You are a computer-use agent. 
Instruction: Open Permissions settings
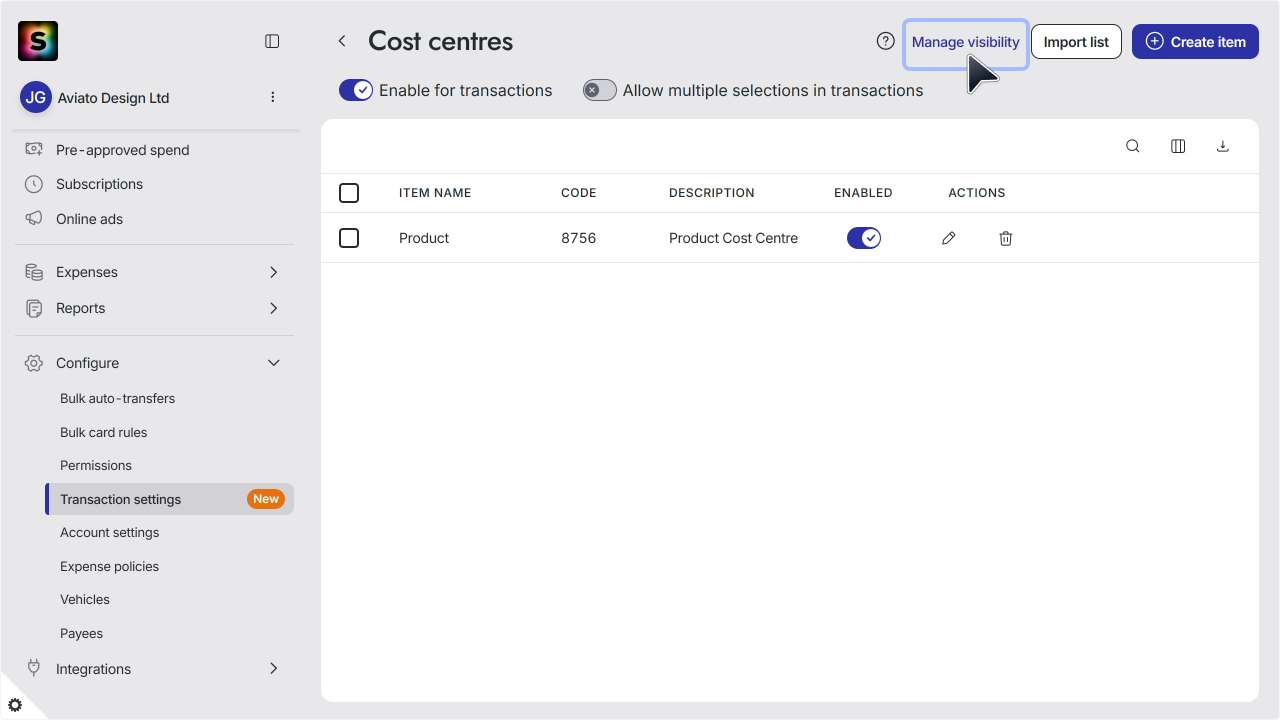pyautogui.click(x=96, y=465)
